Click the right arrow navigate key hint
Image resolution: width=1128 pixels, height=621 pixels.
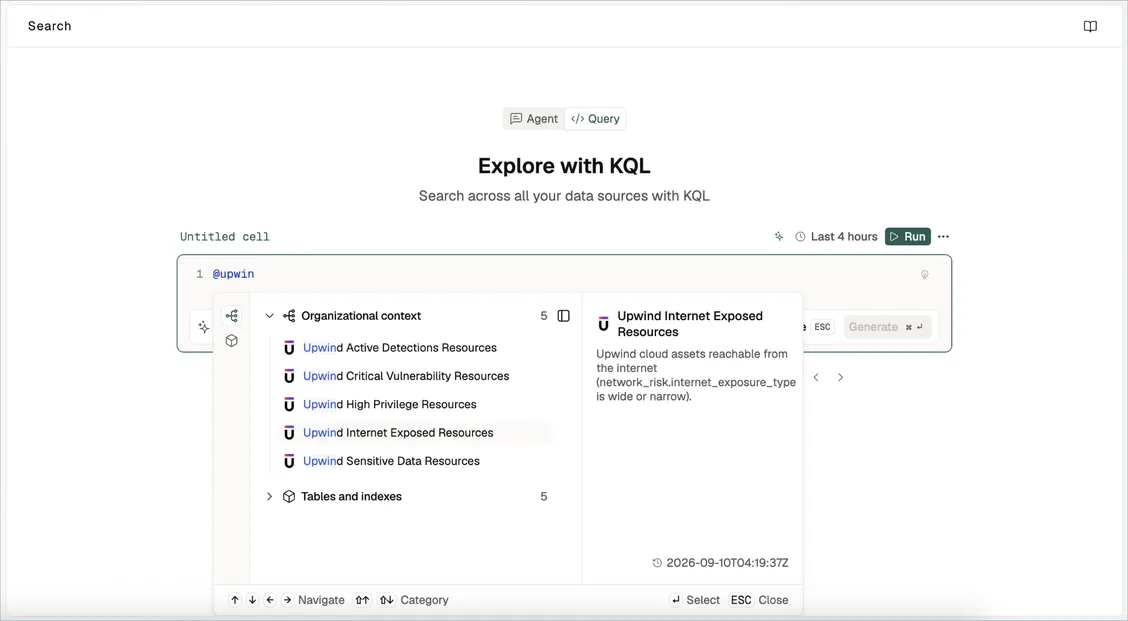tap(287, 600)
